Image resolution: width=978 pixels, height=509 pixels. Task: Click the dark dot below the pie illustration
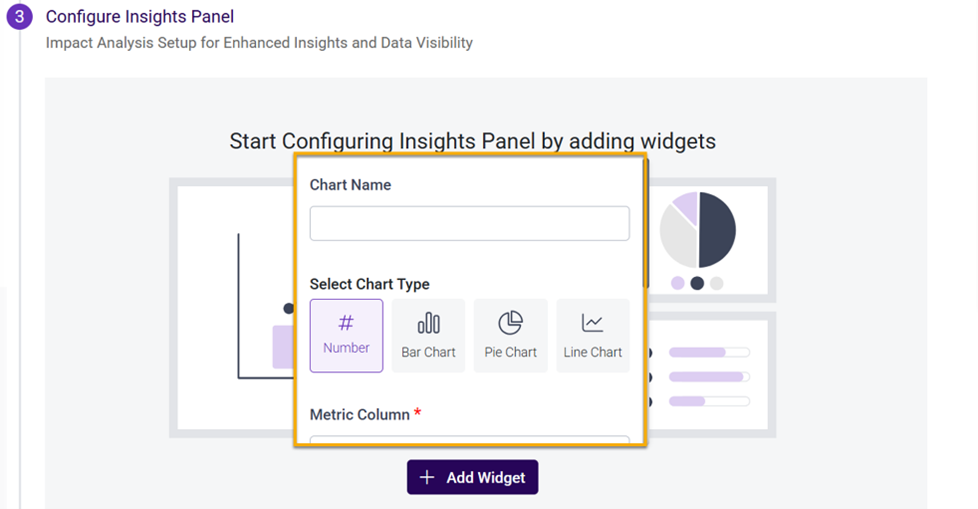[697, 283]
